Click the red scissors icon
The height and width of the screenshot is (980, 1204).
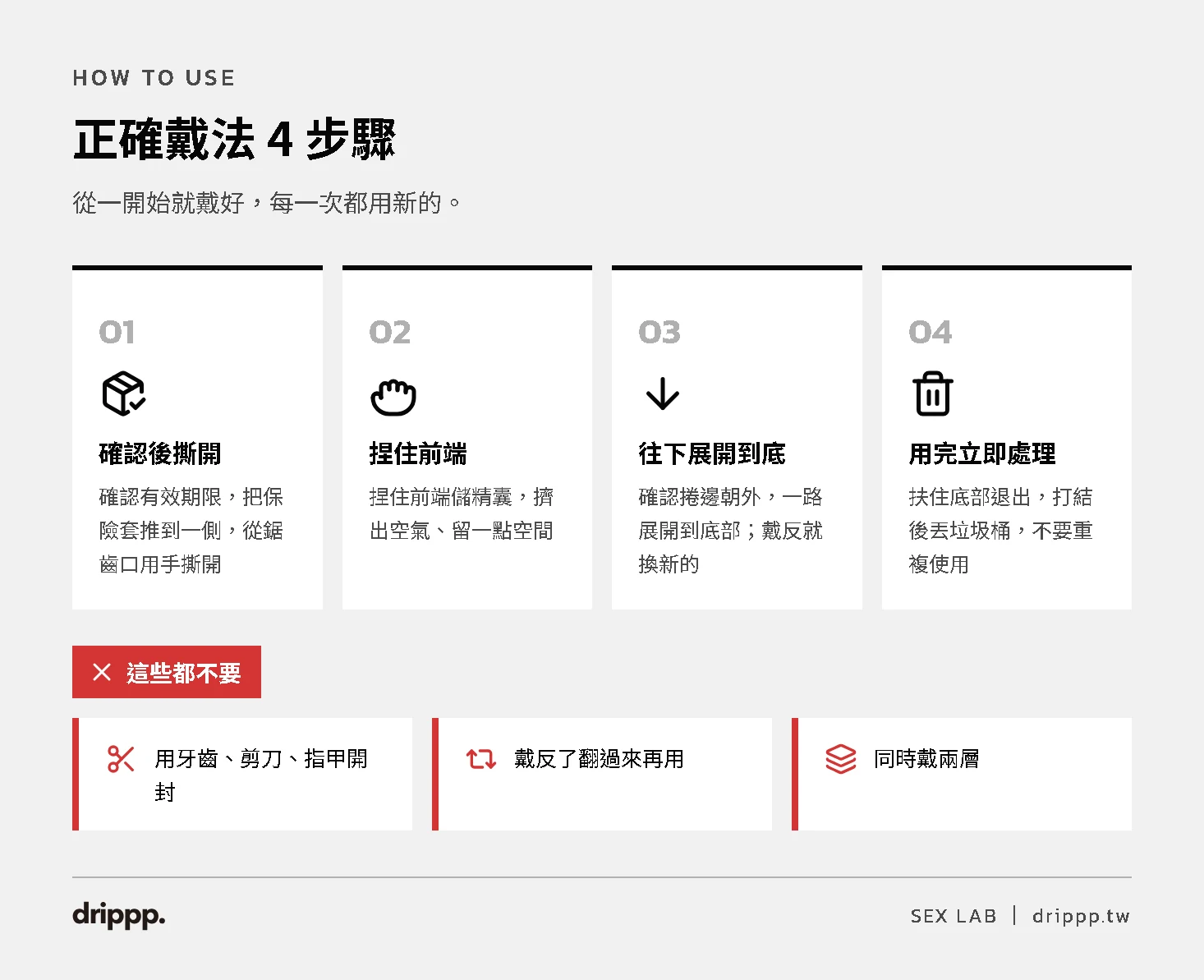[x=121, y=758]
